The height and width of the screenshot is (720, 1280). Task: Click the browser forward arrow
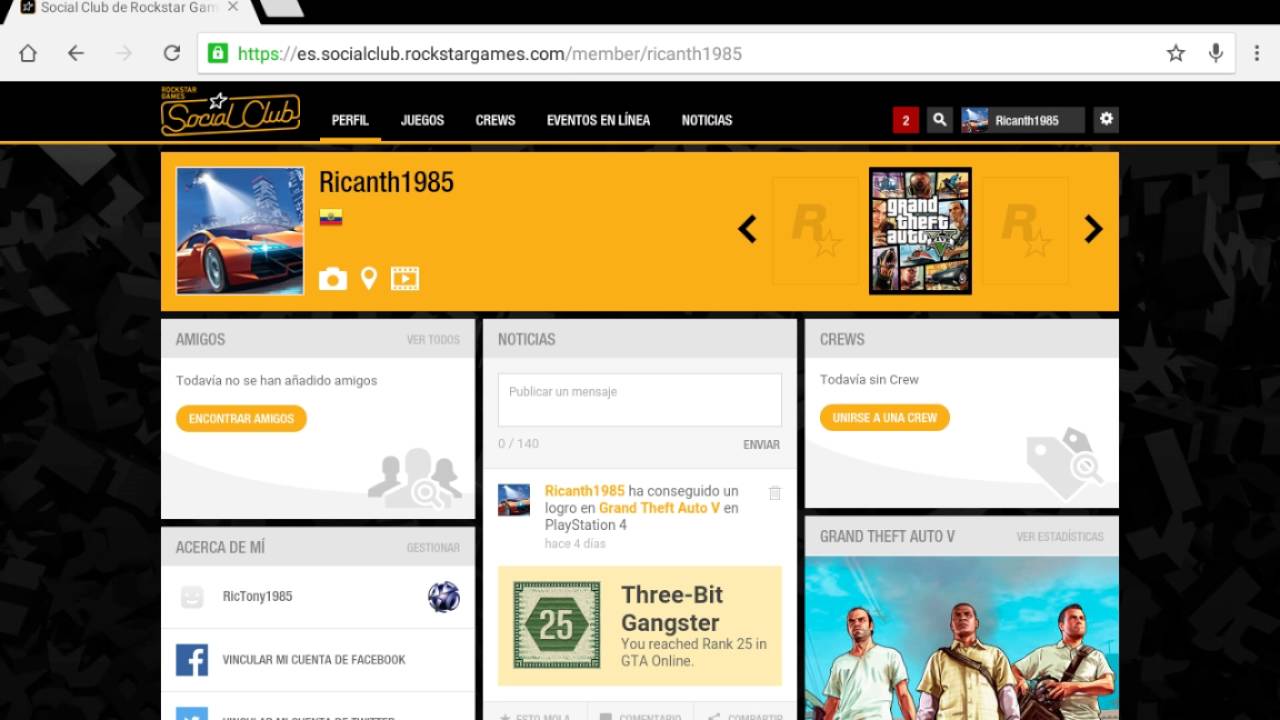(124, 53)
